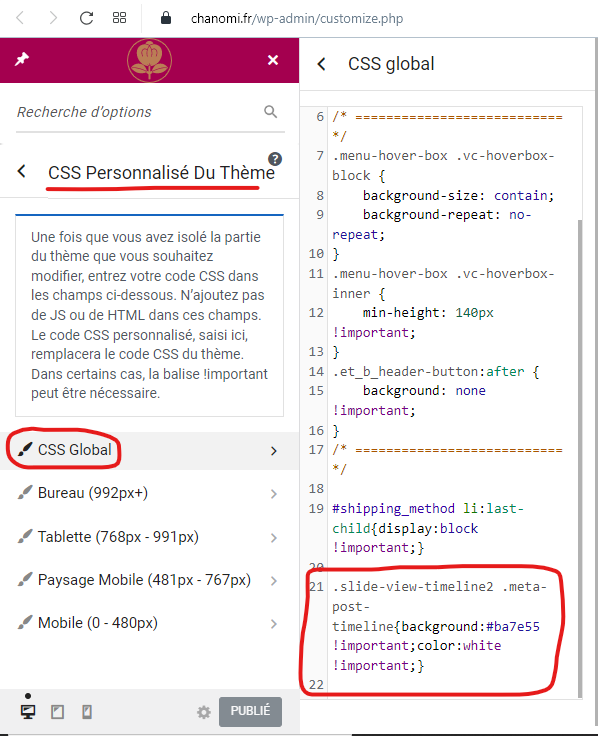Go back from CSS Personnalisé Du Thème

[22, 171]
